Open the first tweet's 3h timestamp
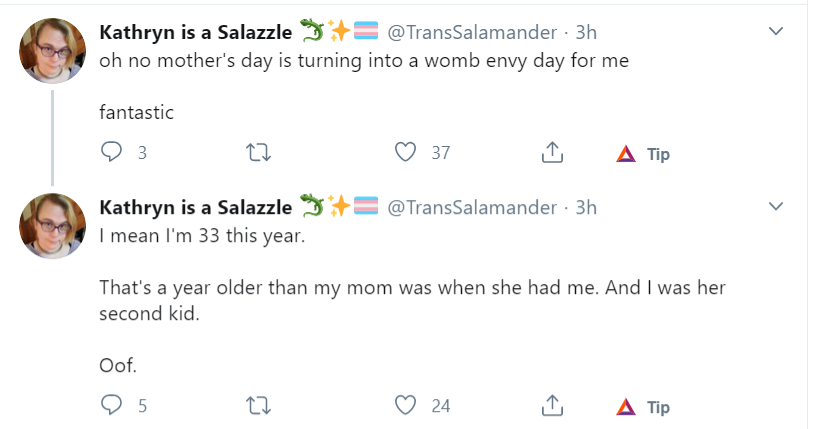Viewport: 820px width, 429px height. [586, 32]
